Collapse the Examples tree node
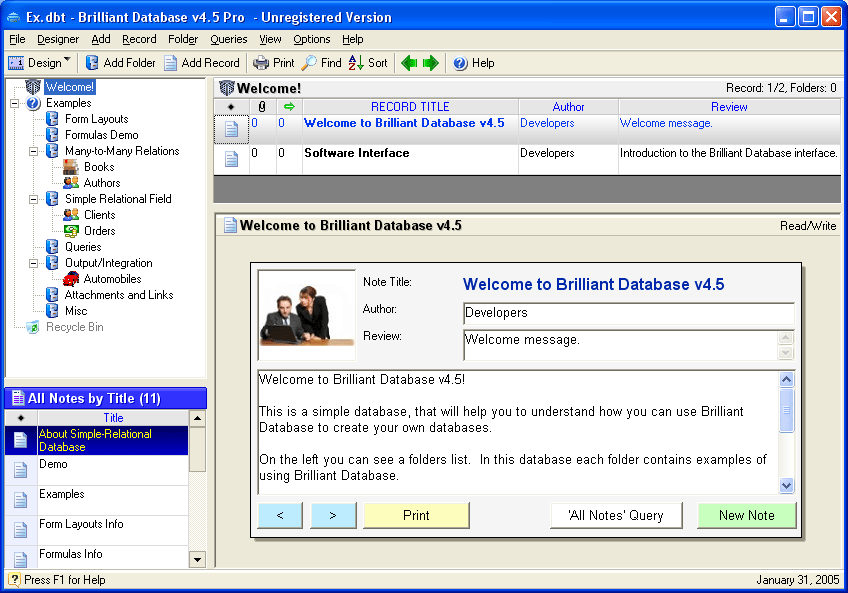Image resolution: width=848 pixels, height=593 pixels. tap(15, 103)
